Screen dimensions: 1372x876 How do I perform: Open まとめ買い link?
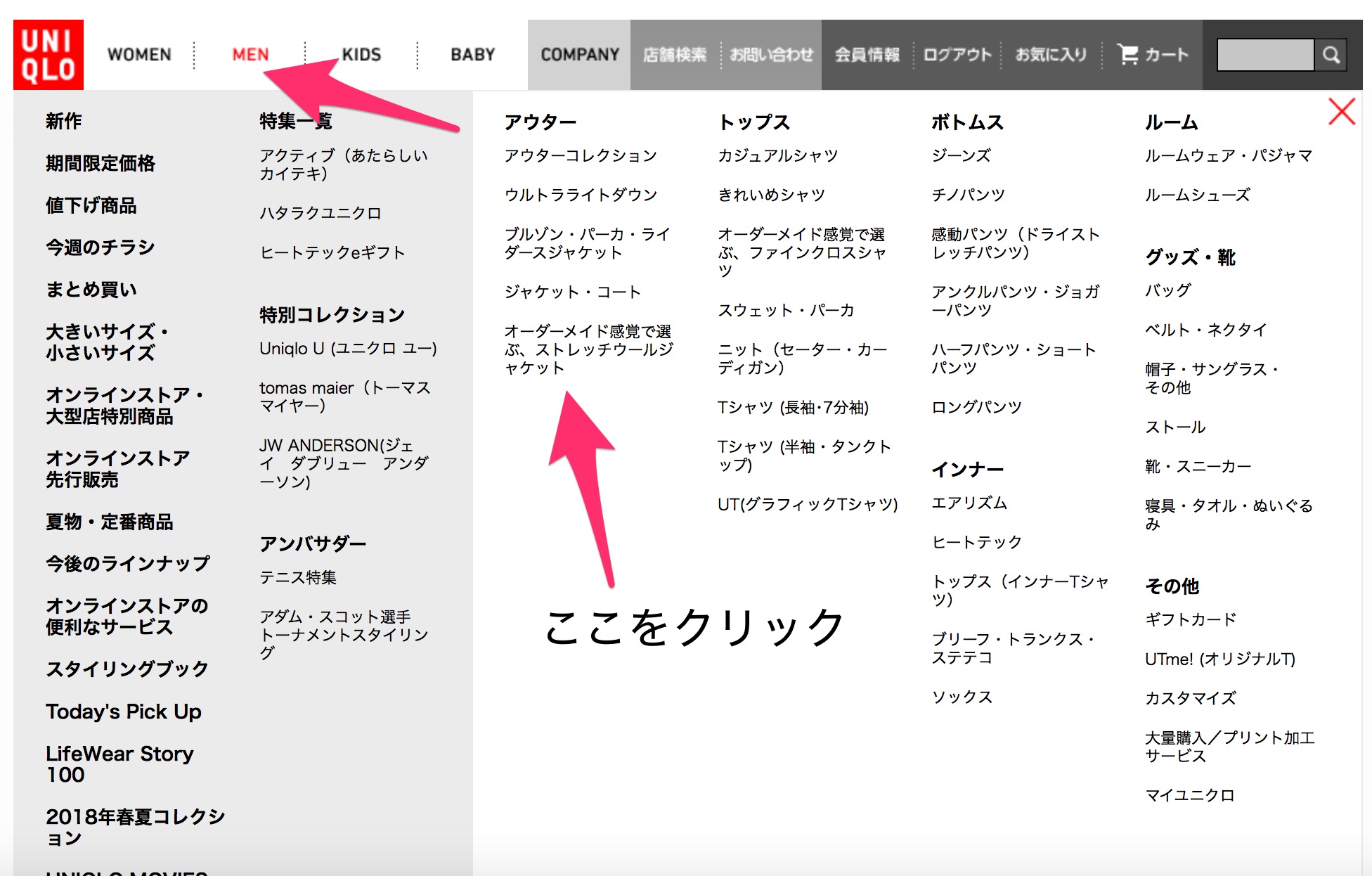click(x=91, y=290)
